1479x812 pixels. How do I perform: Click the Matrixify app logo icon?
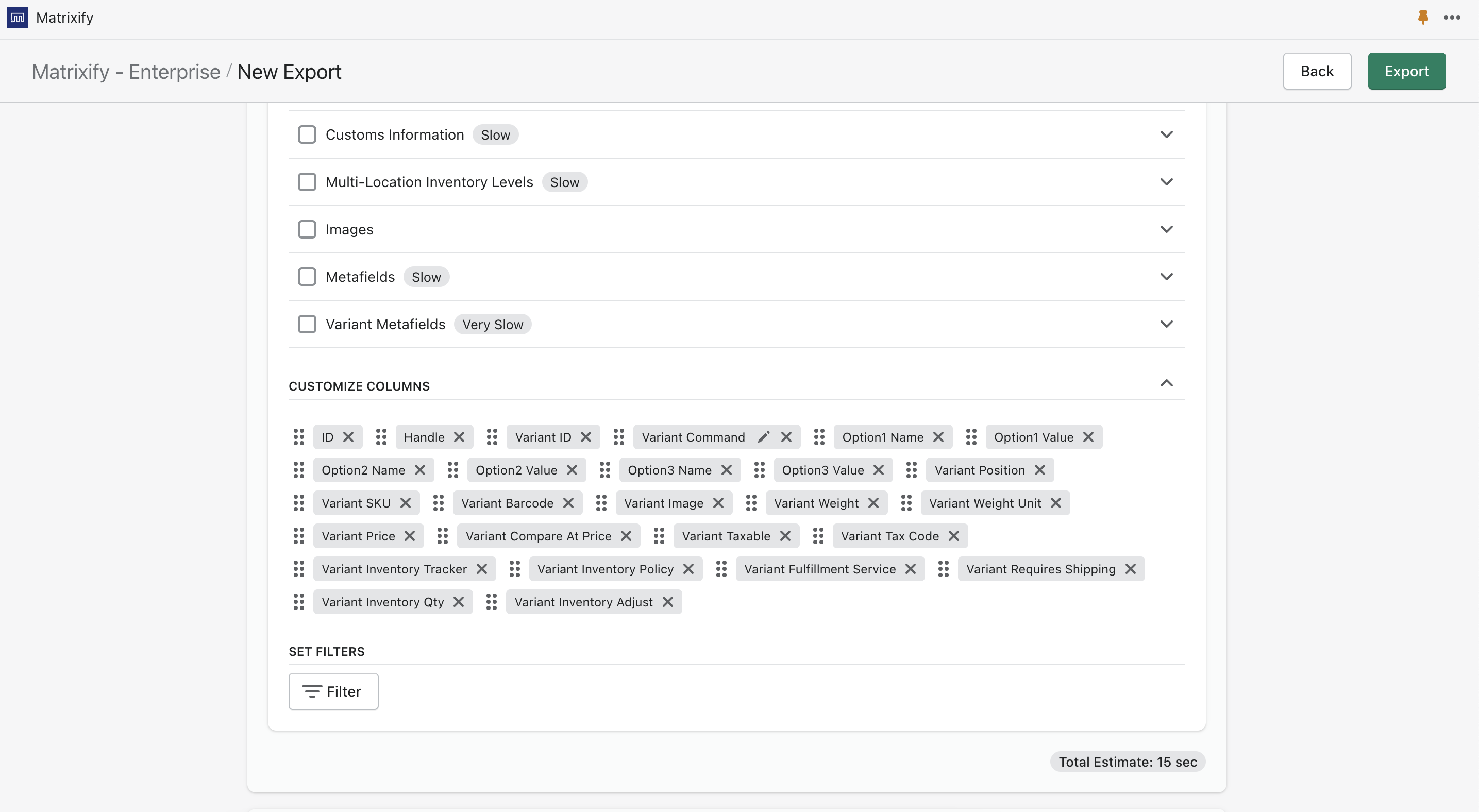click(17, 17)
